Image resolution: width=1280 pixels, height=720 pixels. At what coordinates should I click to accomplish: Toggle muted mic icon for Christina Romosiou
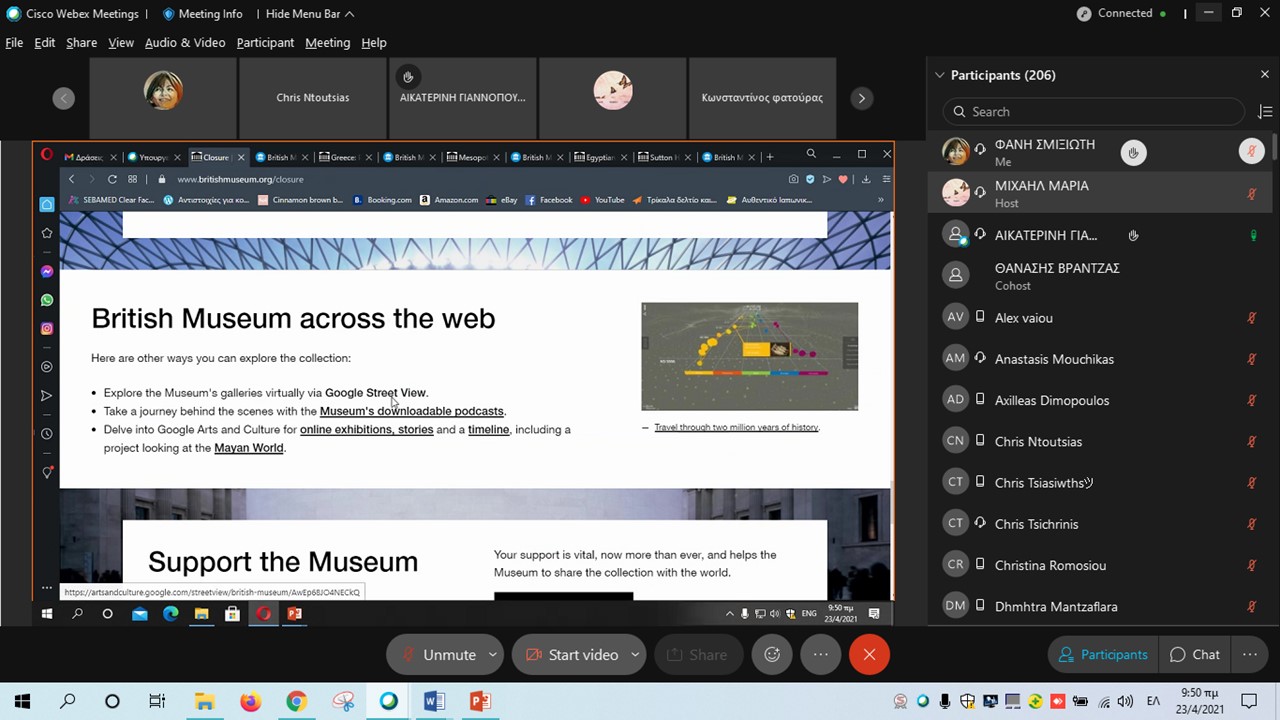point(1252,565)
